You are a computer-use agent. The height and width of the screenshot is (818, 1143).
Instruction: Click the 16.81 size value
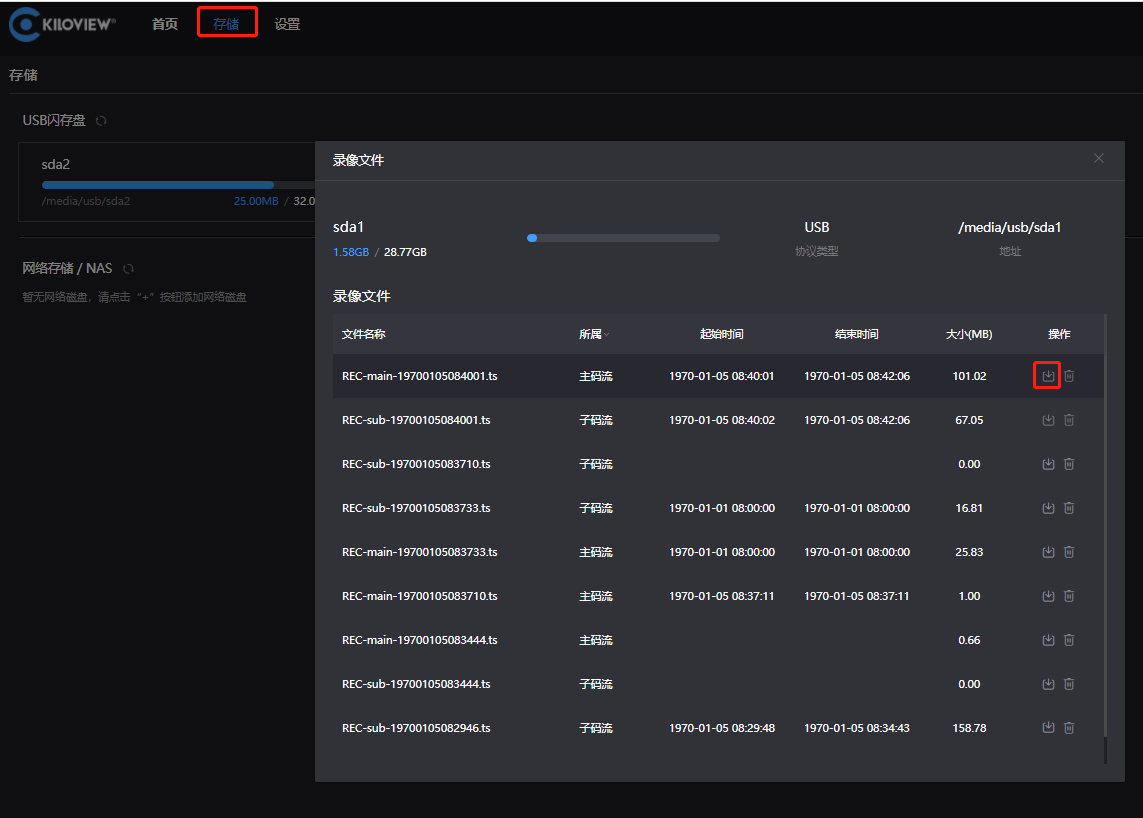click(x=969, y=508)
